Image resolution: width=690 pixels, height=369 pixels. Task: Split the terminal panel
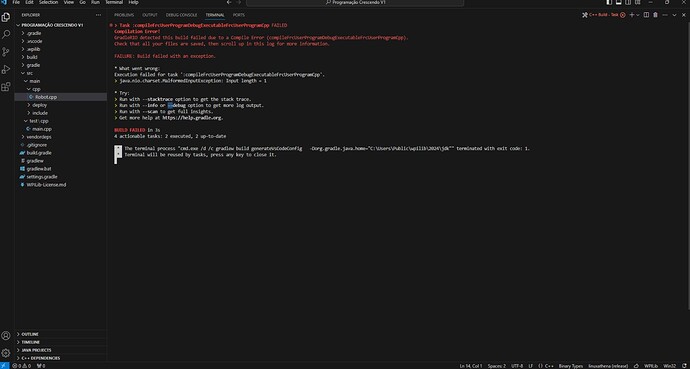click(x=646, y=15)
